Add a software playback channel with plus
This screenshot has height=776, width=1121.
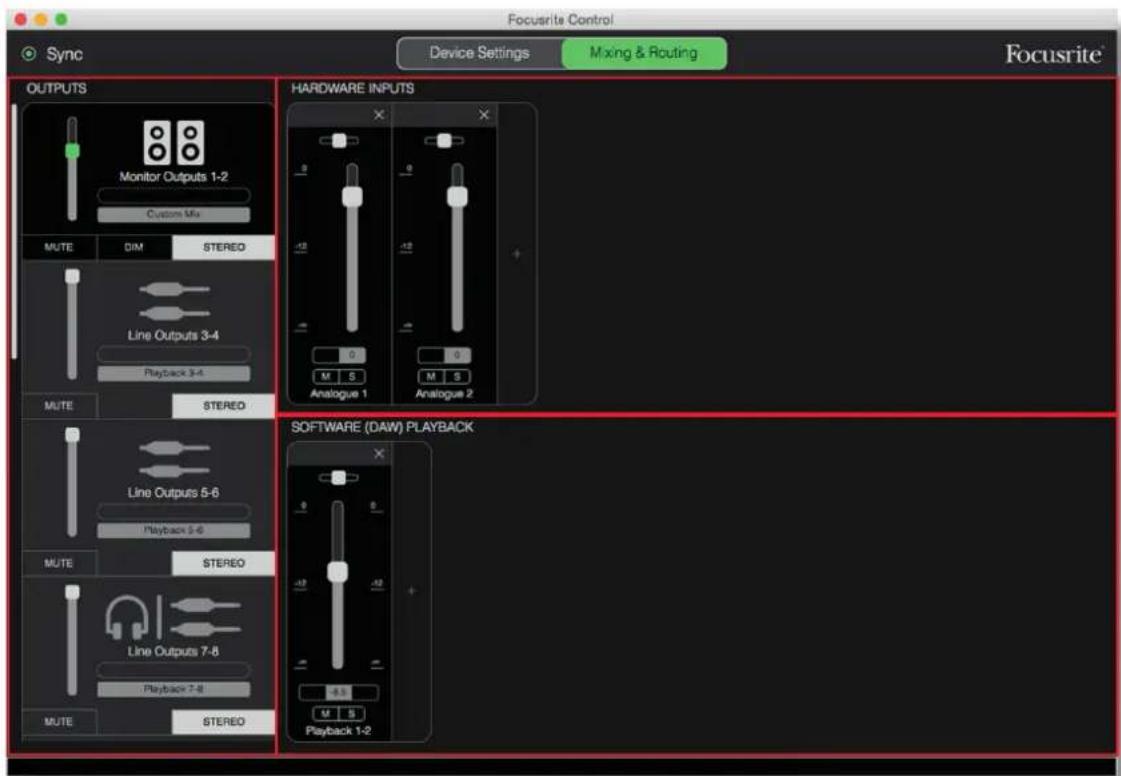click(411, 591)
